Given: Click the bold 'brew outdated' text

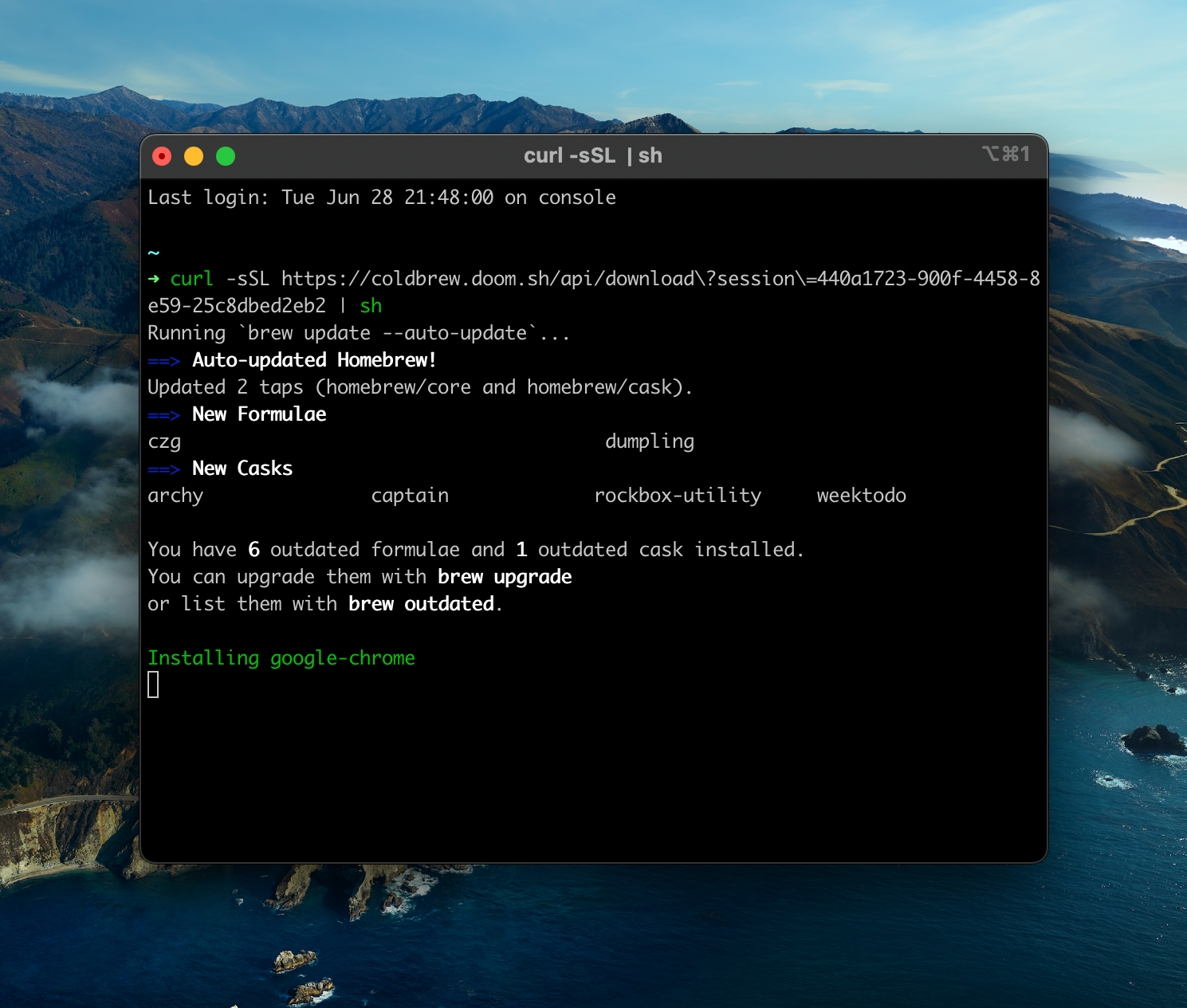Looking at the screenshot, I should point(421,604).
